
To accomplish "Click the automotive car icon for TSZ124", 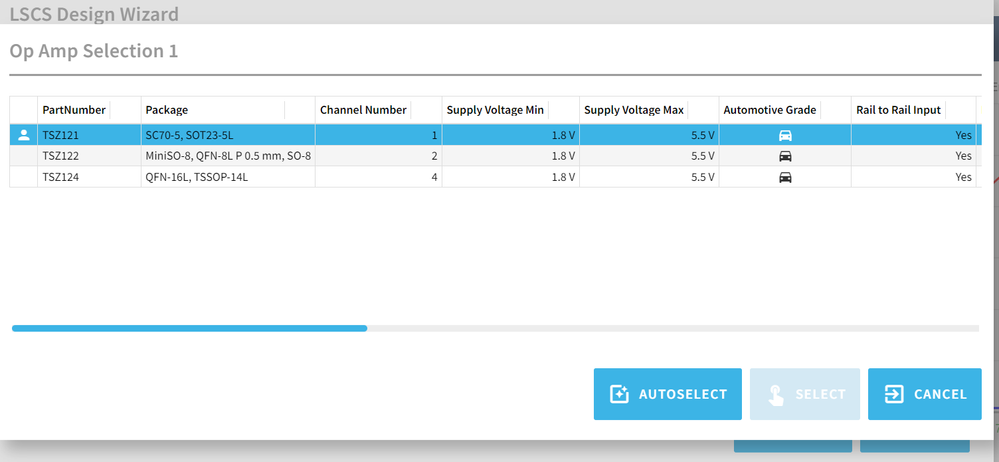I will click(786, 177).
